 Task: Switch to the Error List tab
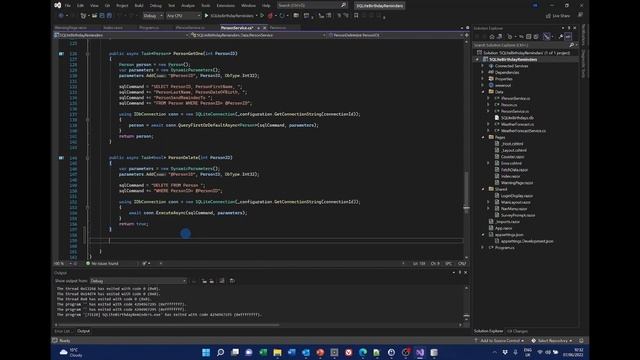62,331
